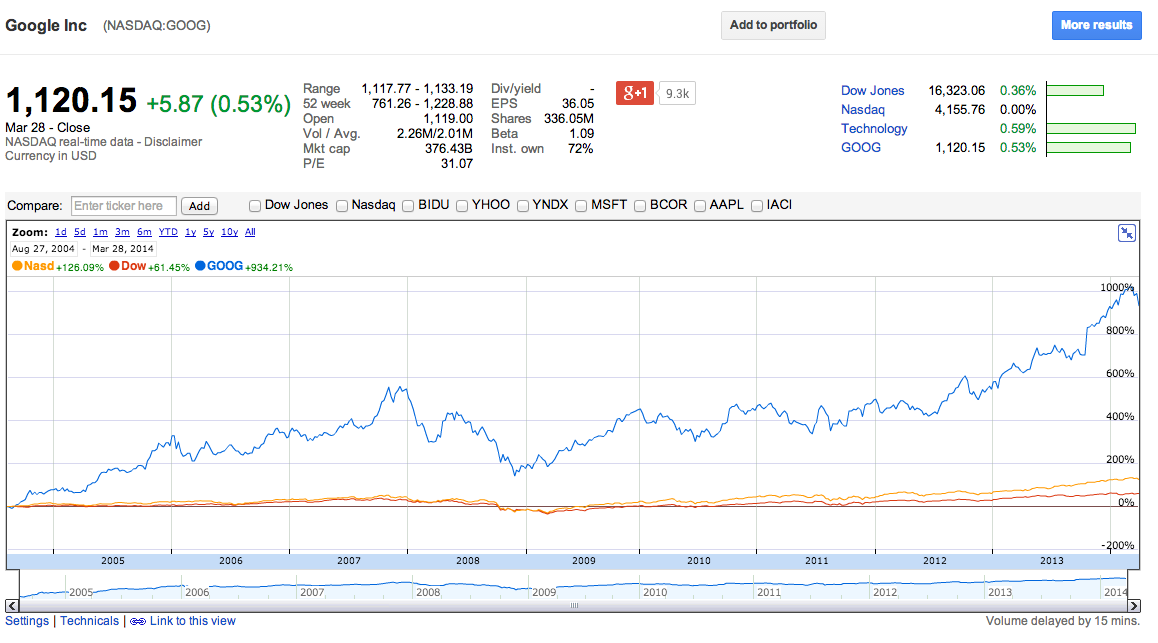Click the end date Mar 28, 2014 field
Image resolution: width=1158 pixels, height=643 pixels.
(x=123, y=249)
